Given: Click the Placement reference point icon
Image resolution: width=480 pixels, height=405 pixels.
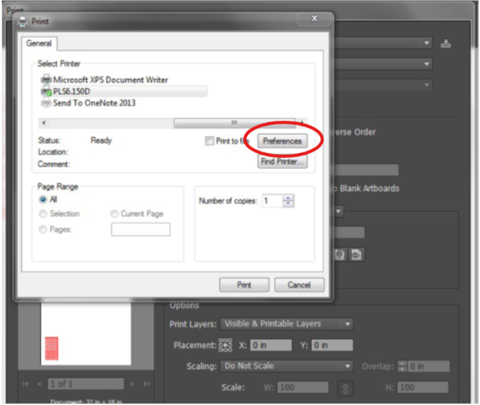Looking at the screenshot, I should coord(225,345).
